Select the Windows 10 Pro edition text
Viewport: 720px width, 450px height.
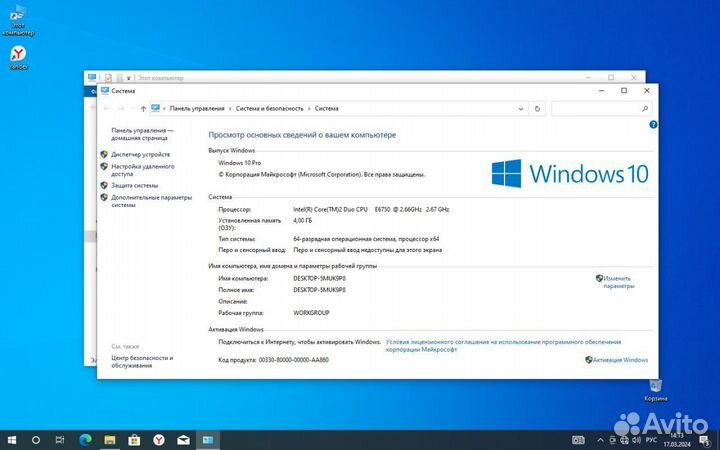[240, 163]
